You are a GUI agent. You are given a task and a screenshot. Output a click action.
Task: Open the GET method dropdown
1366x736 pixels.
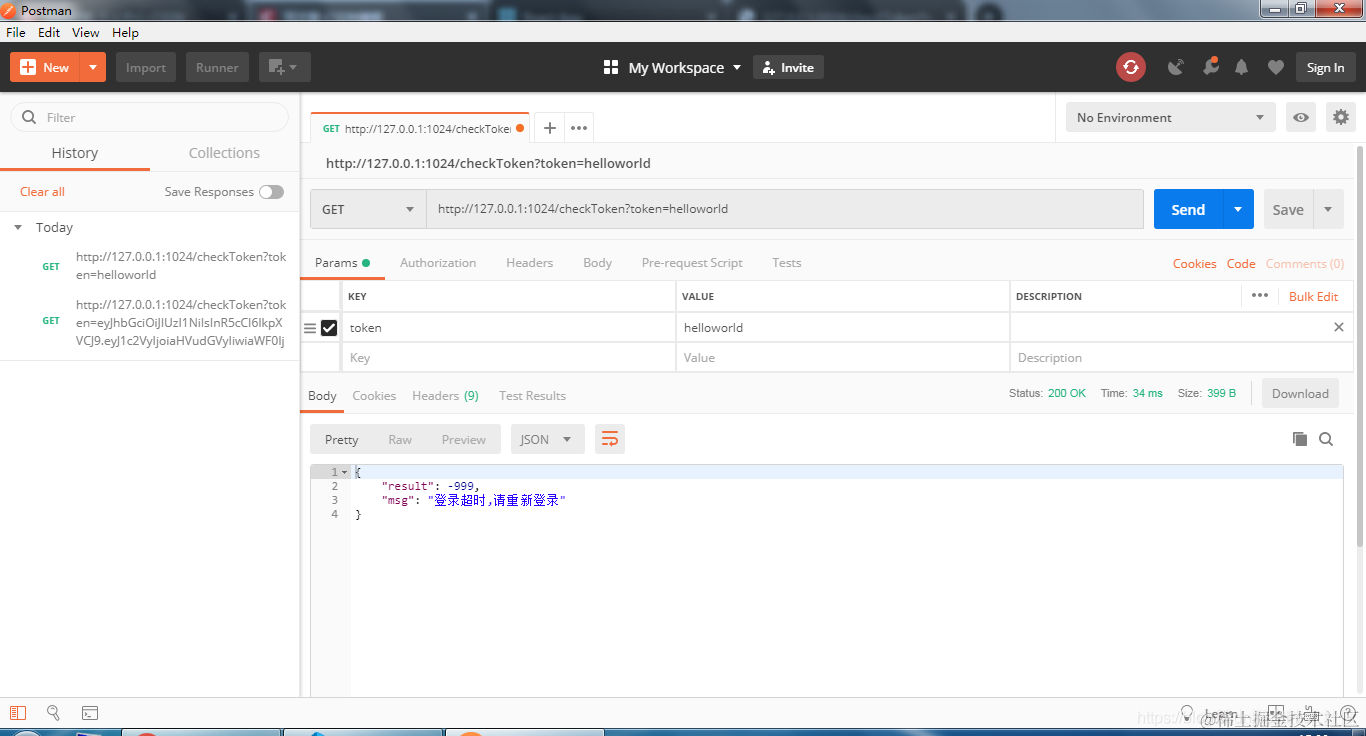pyautogui.click(x=368, y=209)
